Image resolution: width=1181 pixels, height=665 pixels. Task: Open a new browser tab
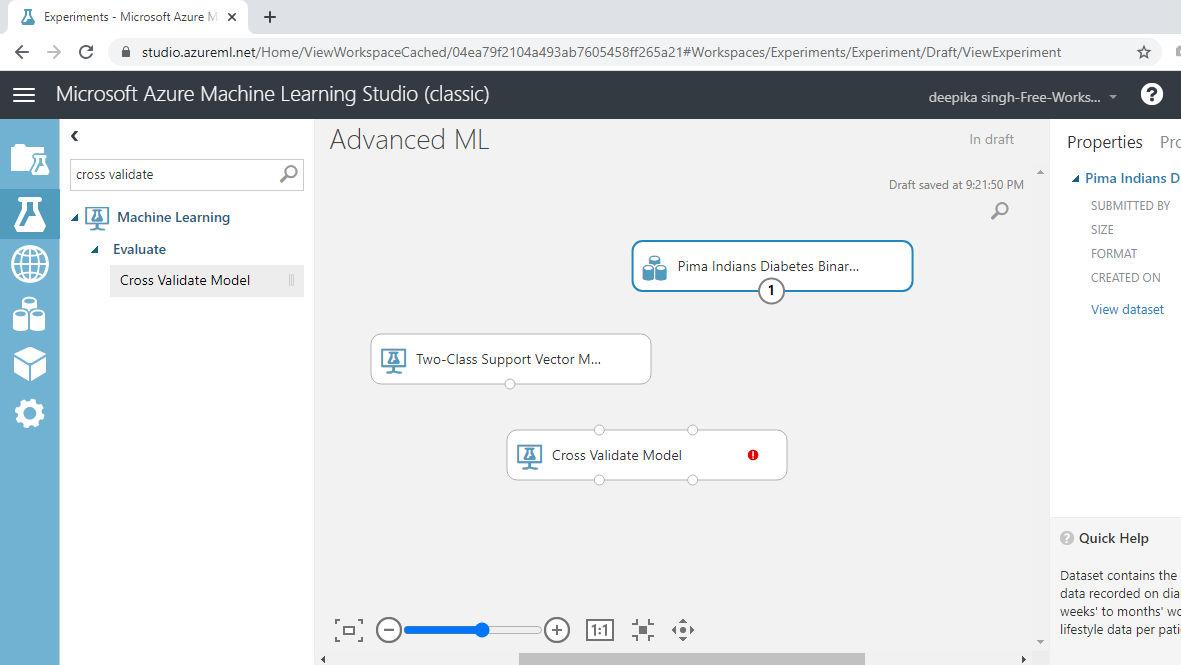pos(270,17)
